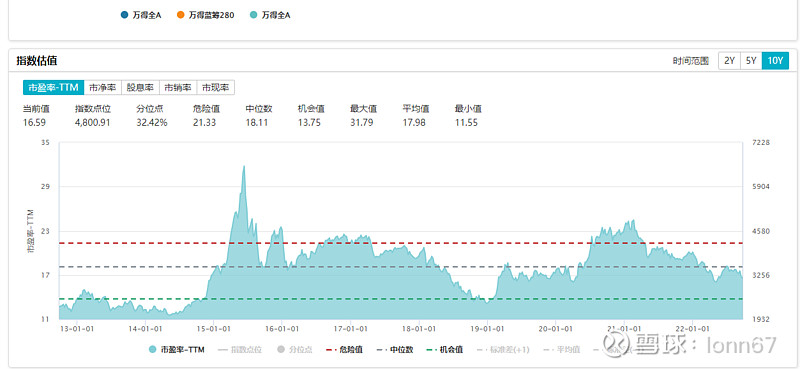800x369 pixels.
Task: Toggle 机会值 green dashed line legend
Action: pyautogui.click(x=445, y=350)
